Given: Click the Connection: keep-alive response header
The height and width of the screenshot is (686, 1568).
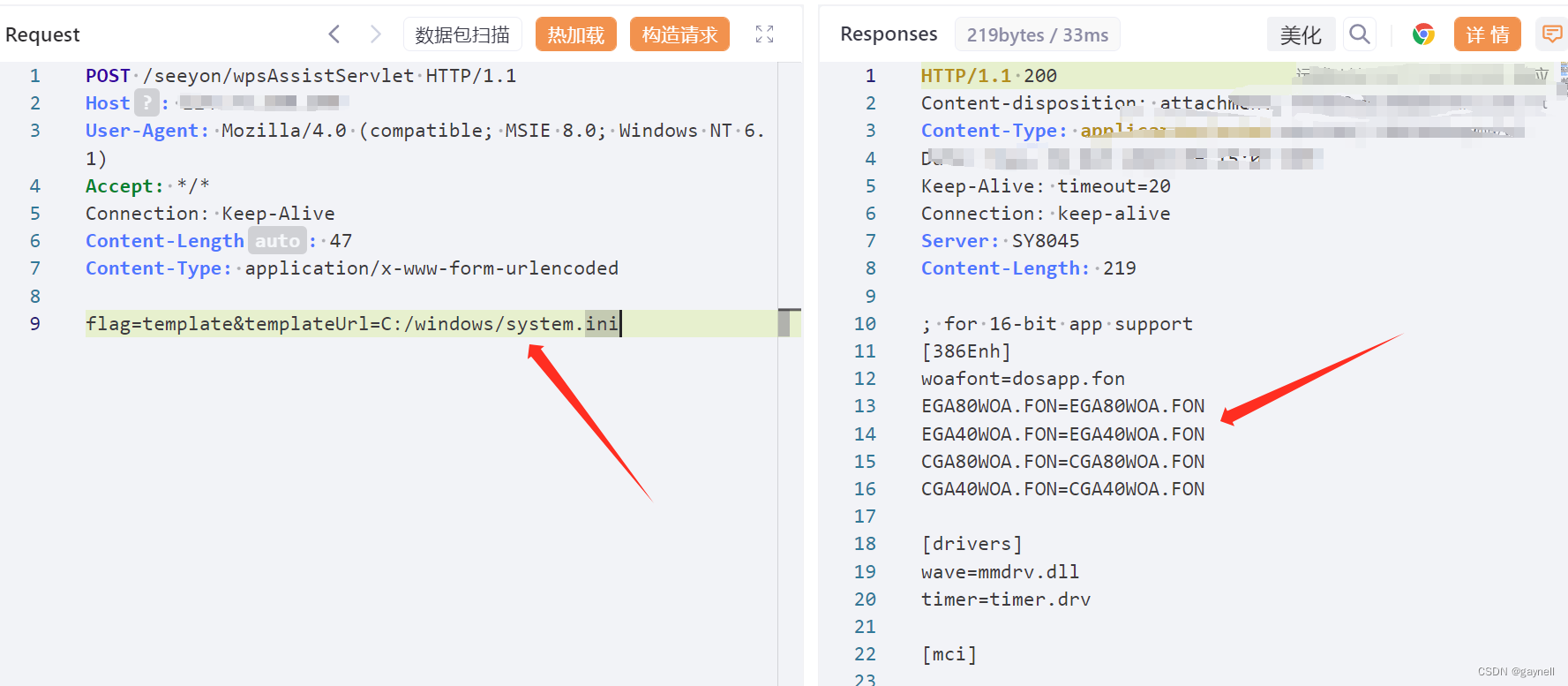Looking at the screenshot, I should coord(1046,214).
